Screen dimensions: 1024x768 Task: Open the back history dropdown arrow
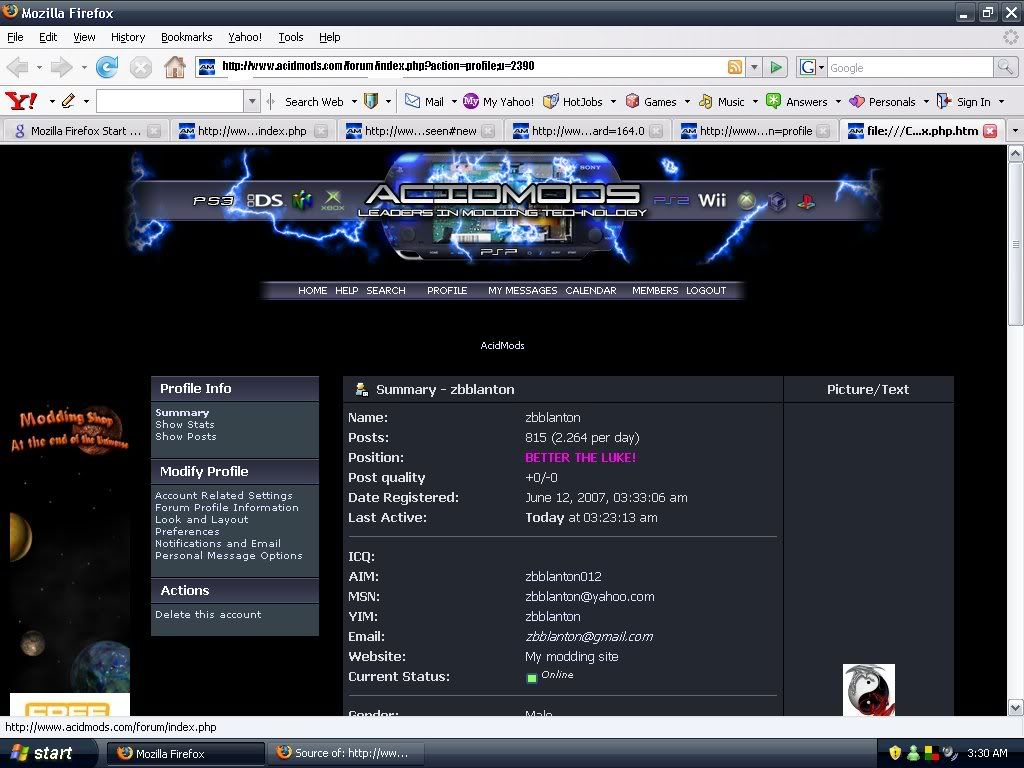point(39,67)
